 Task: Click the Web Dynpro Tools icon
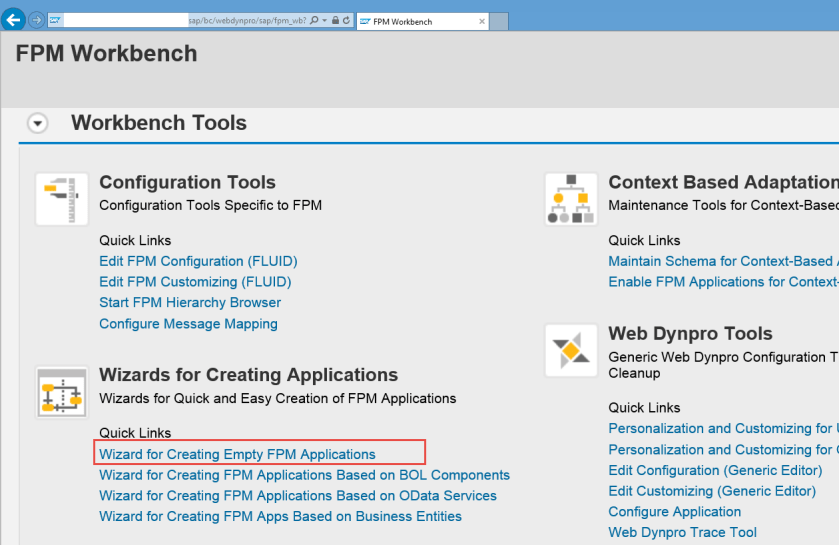[571, 350]
